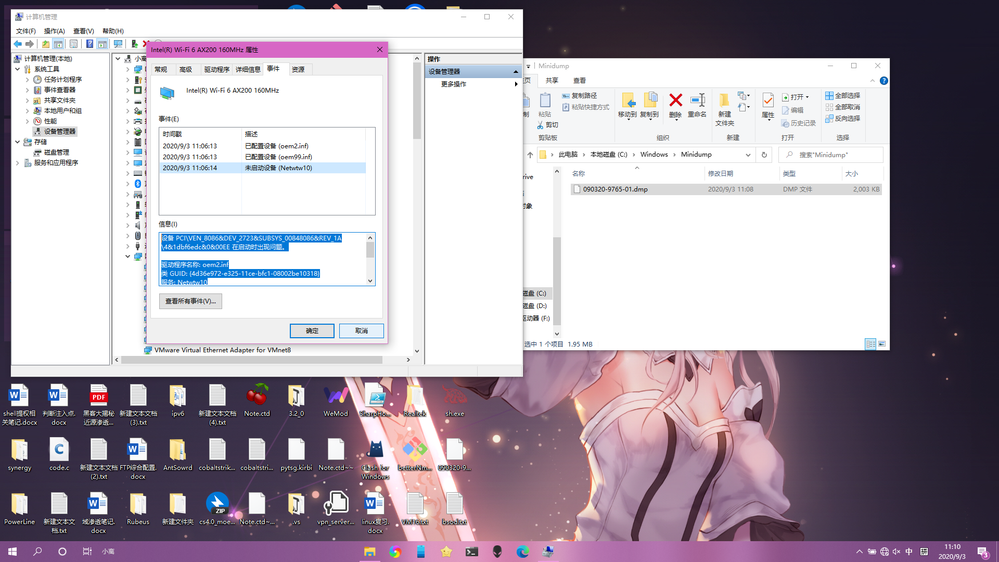Open the 共享 ribbon tab in Explorer
Viewport: 999px width, 562px height.
[x=552, y=80]
